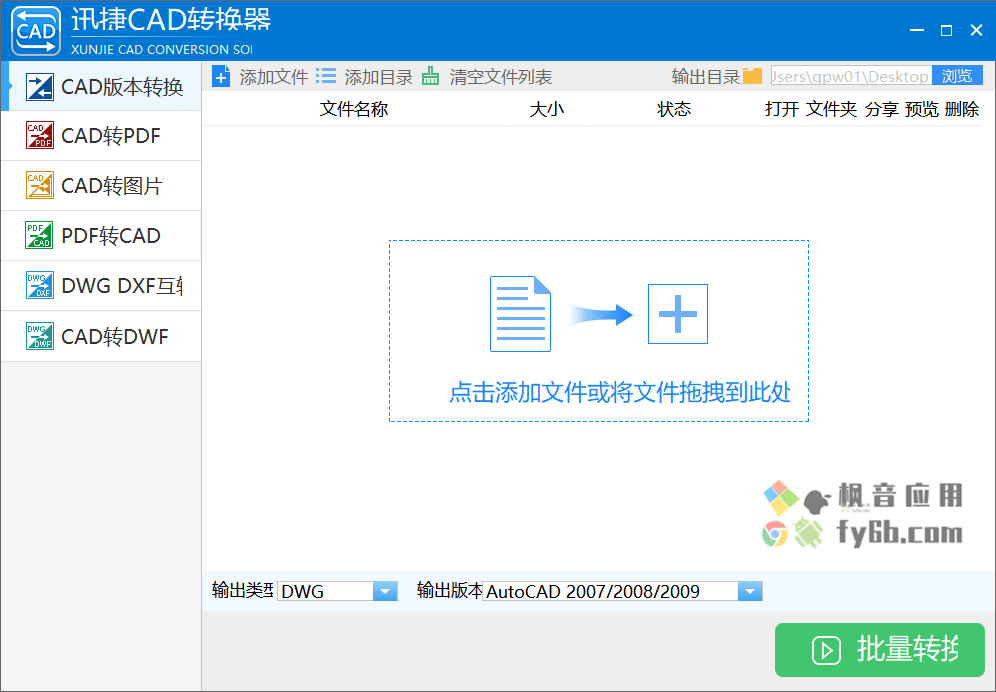Image resolution: width=996 pixels, height=692 pixels.
Task: Click the CAD转DWF sidebar icon
Action: (39, 336)
